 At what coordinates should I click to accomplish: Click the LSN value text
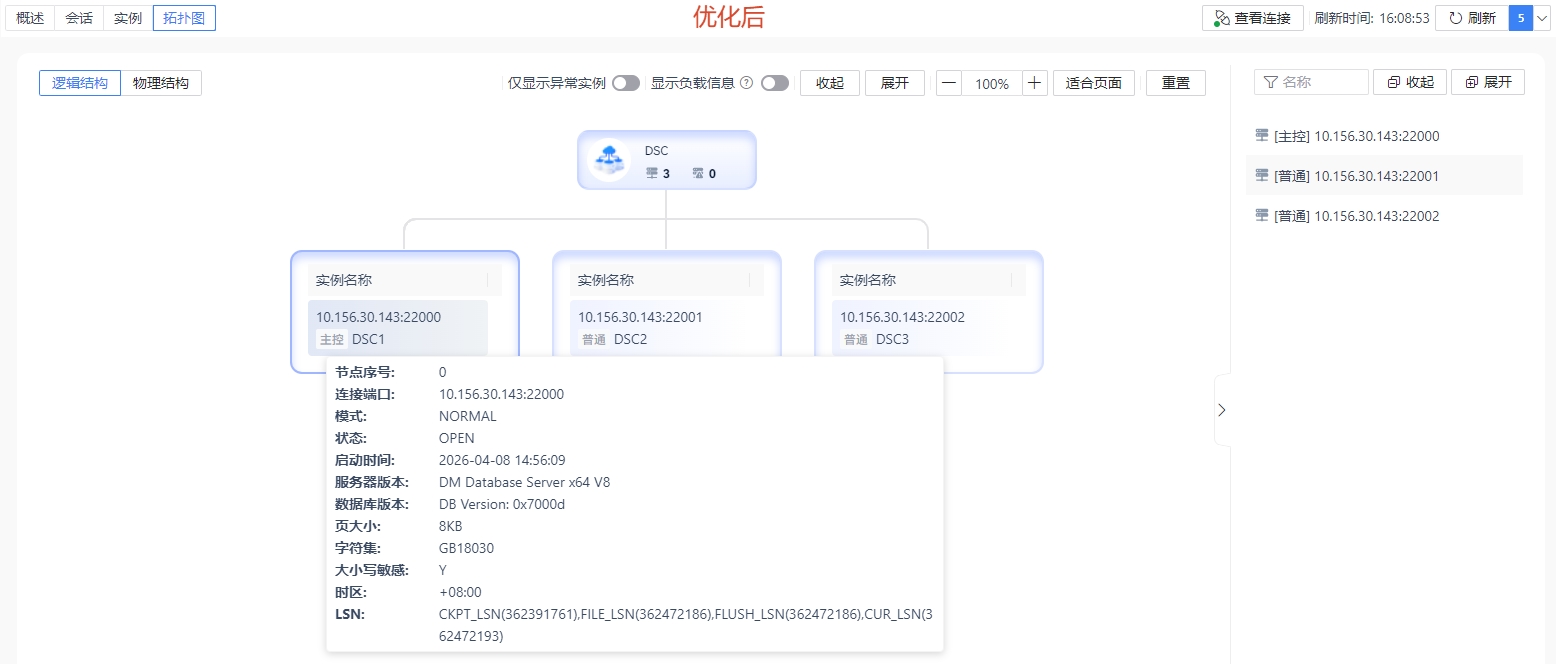click(685, 625)
